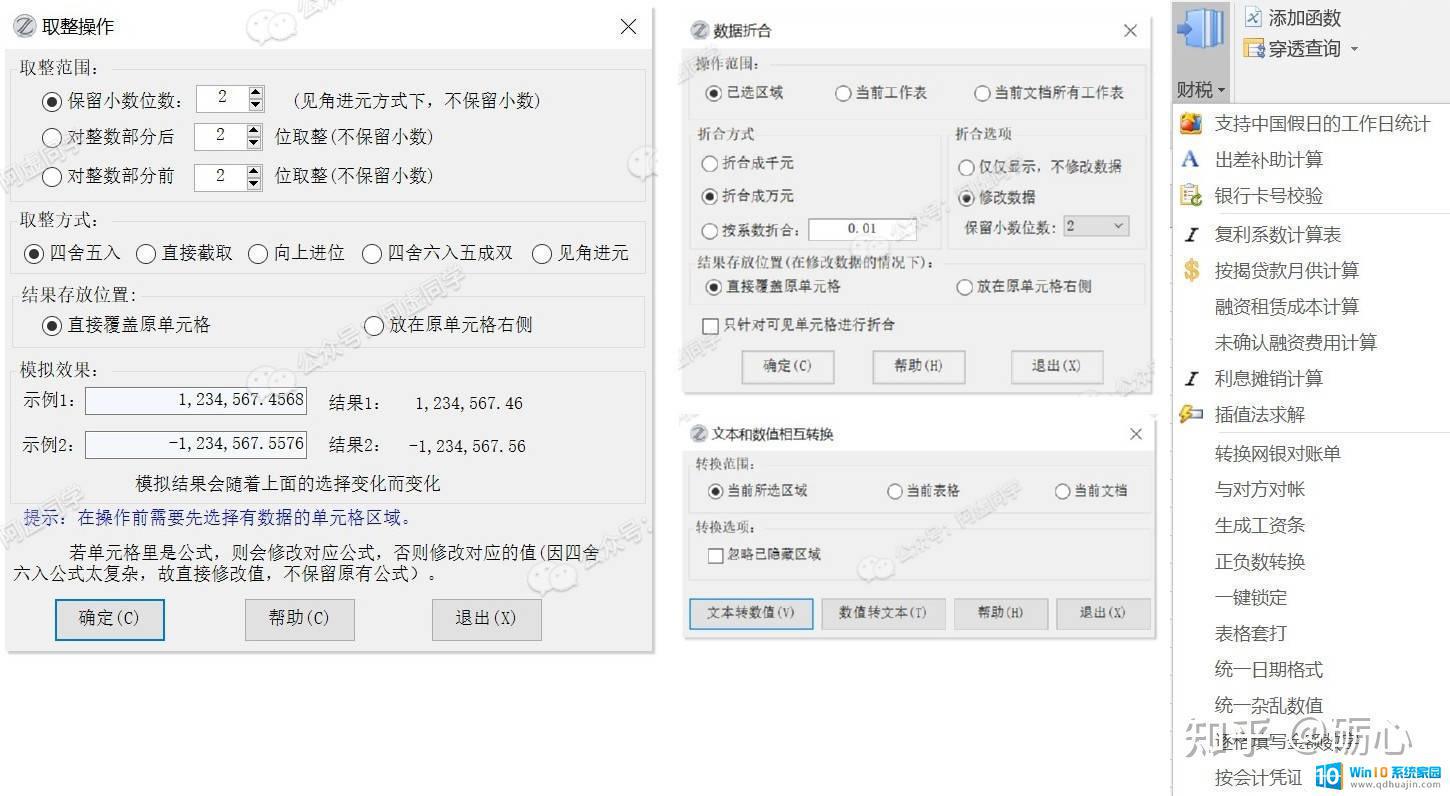Click the 插值法求解 icon
Image resolution: width=1450 pixels, height=796 pixels.
1191,414
